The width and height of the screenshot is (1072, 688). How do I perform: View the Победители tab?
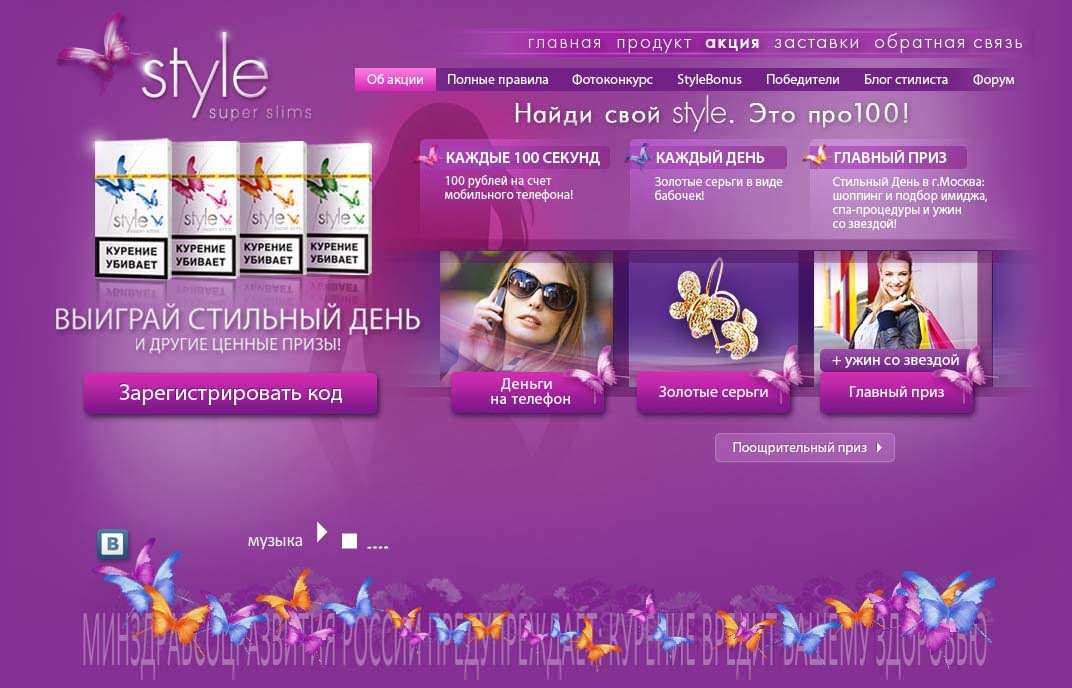[x=803, y=79]
